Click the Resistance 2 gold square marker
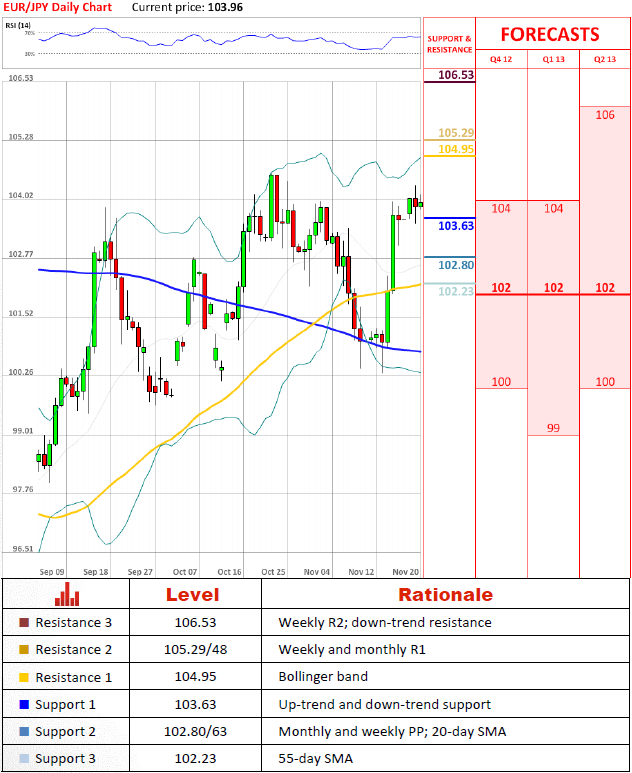 [24, 650]
